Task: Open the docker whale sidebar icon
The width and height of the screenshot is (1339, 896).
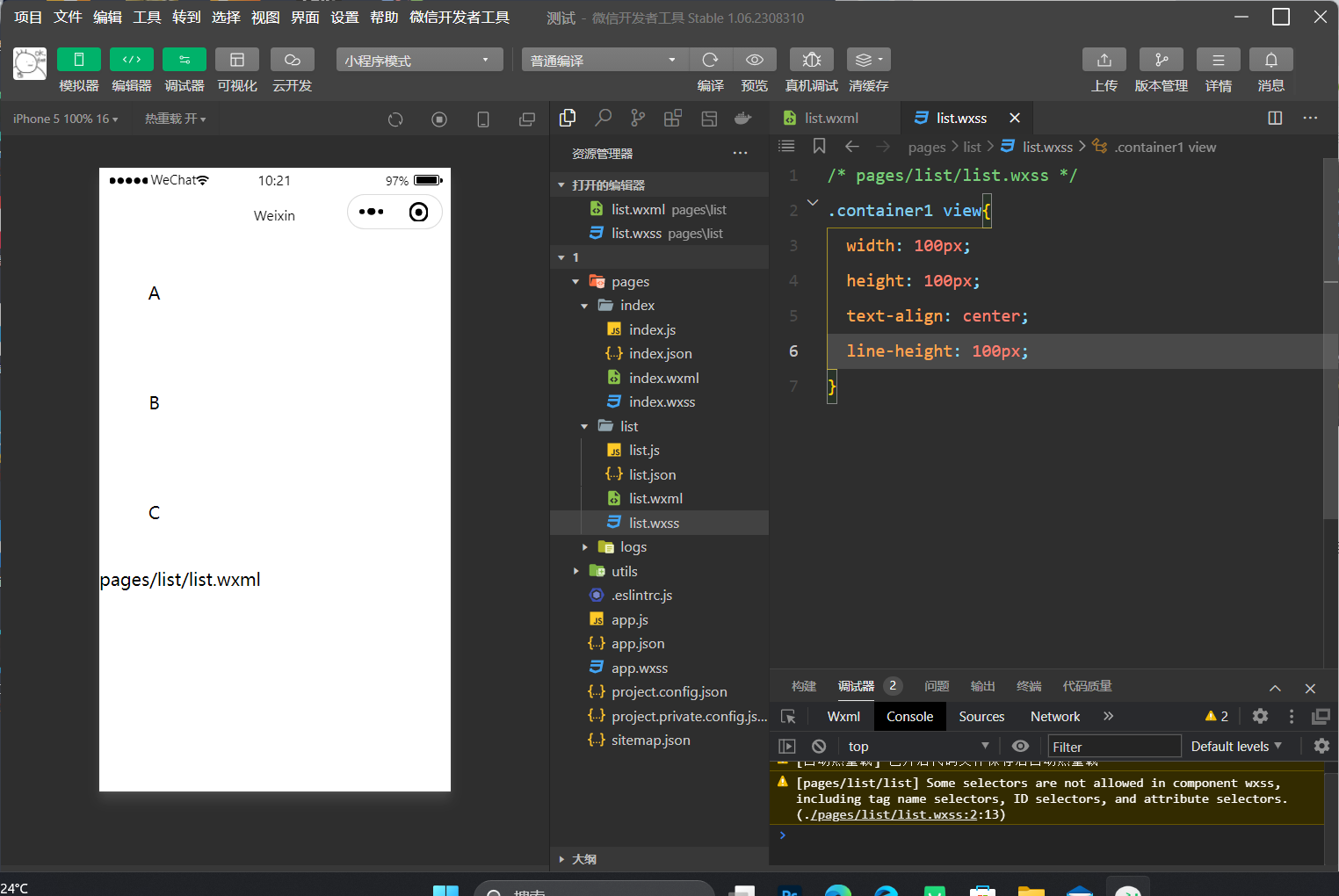Action: click(x=743, y=118)
